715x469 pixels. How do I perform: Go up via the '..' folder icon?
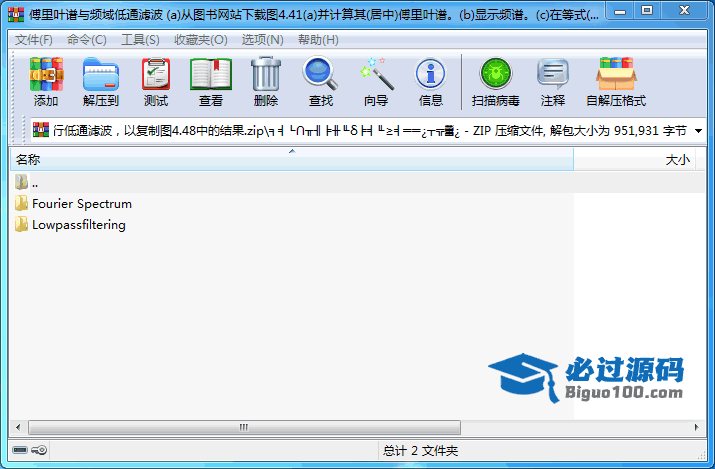21,182
